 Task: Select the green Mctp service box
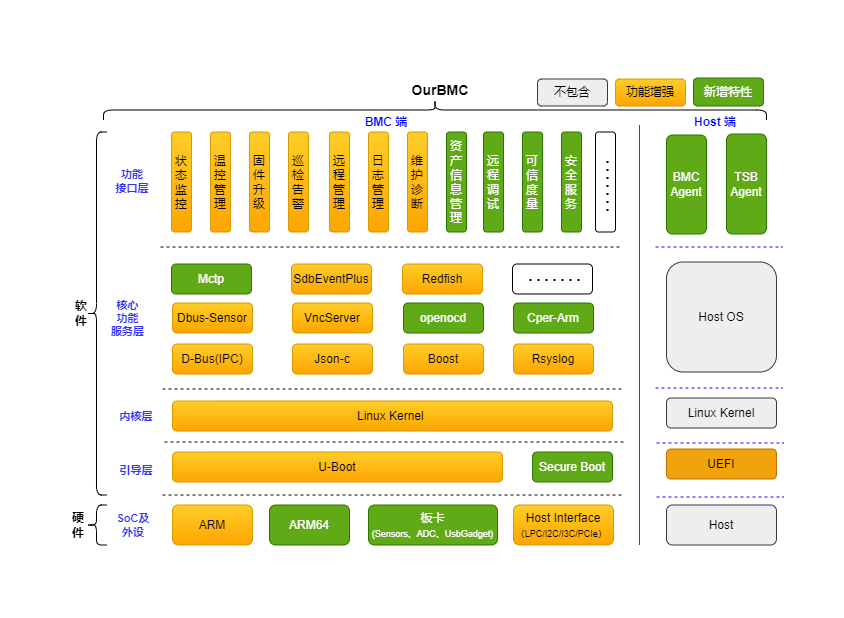tap(211, 279)
